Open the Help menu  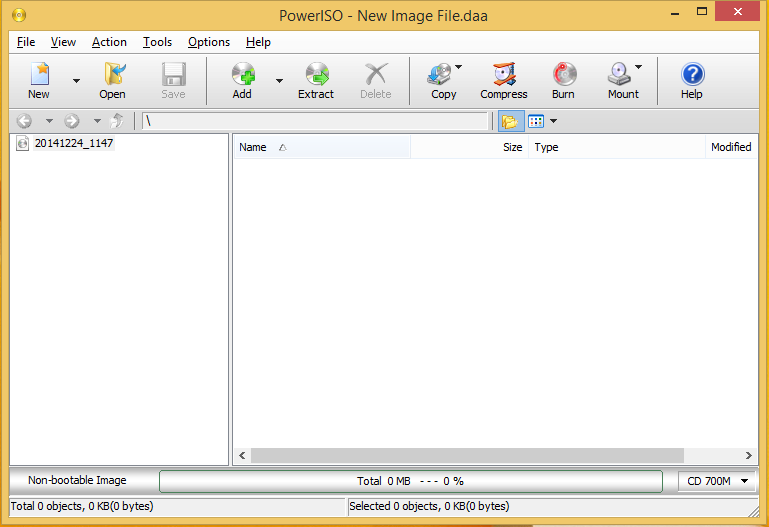258,42
